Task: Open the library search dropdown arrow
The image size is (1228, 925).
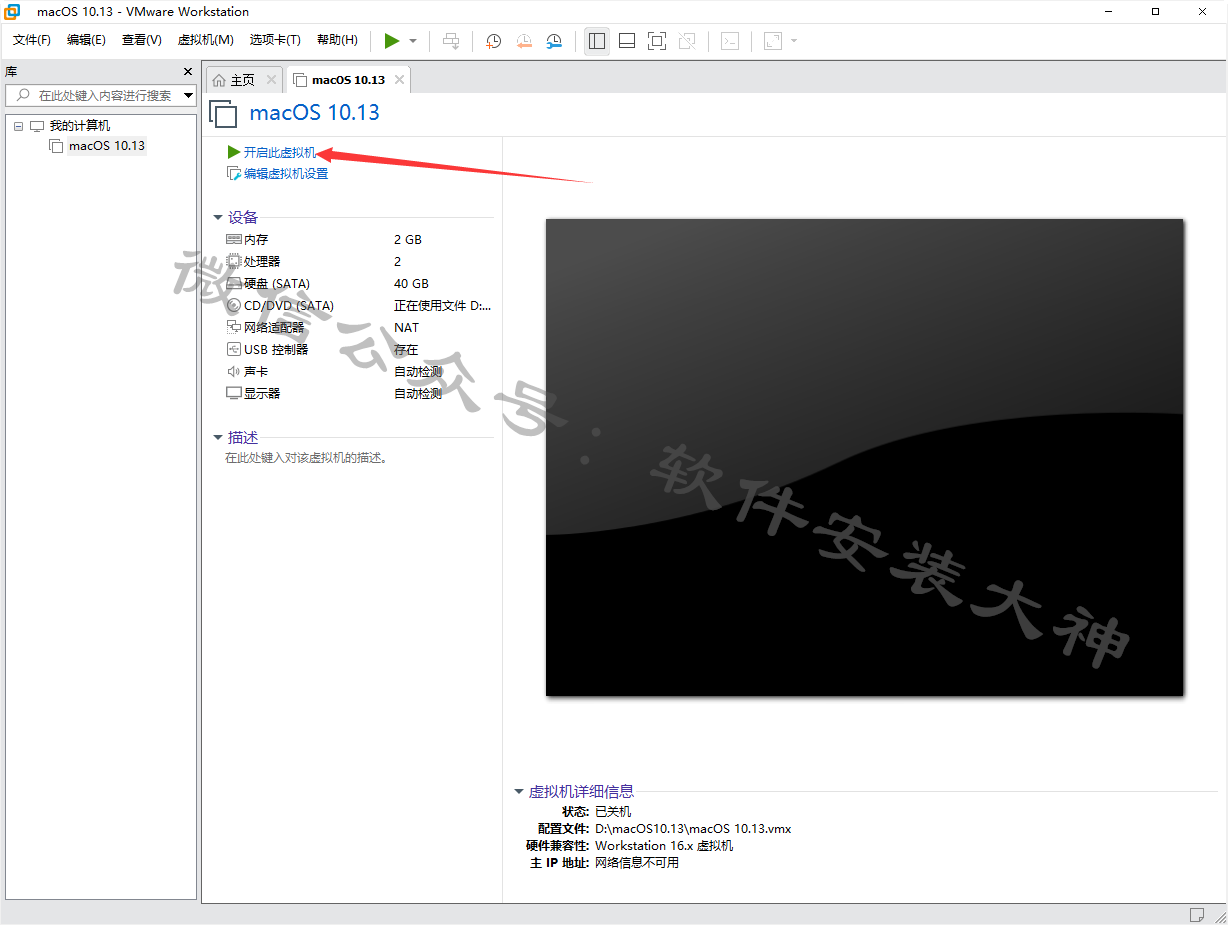Action: [189, 96]
